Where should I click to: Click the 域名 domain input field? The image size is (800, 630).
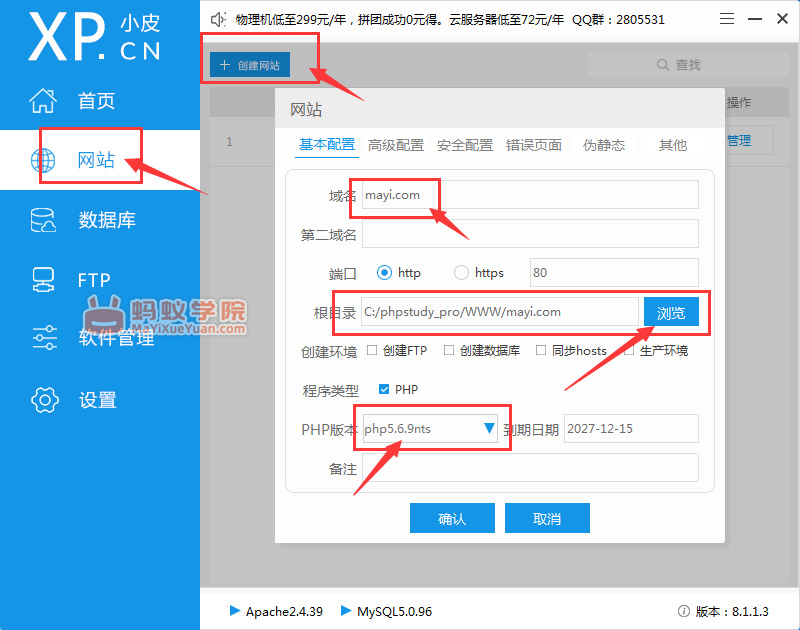pos(530,195)
